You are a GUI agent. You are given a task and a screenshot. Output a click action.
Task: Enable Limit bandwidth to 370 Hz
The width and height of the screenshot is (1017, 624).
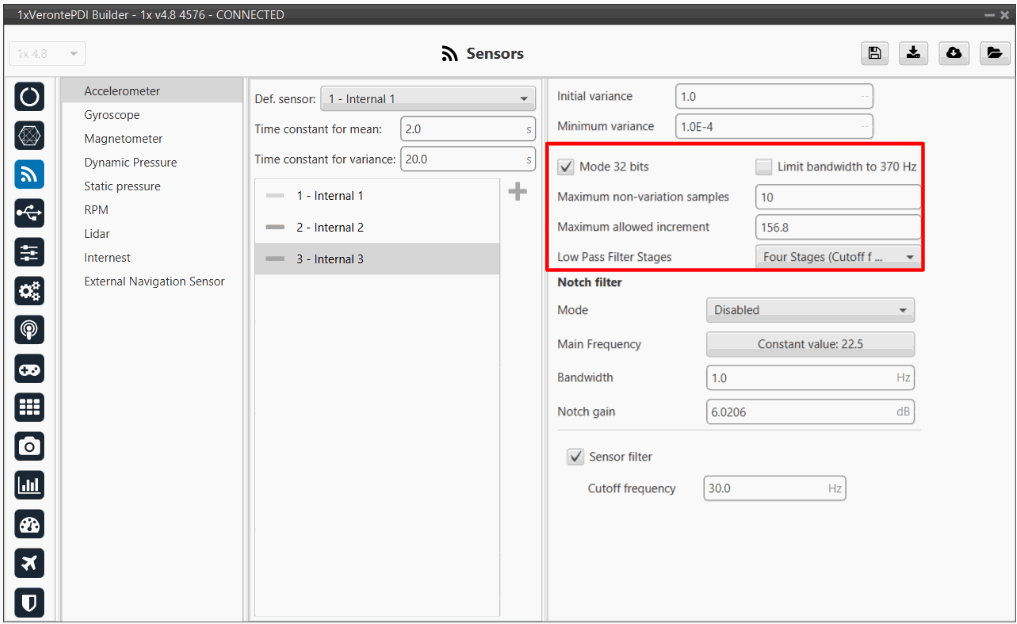[764, 167]
